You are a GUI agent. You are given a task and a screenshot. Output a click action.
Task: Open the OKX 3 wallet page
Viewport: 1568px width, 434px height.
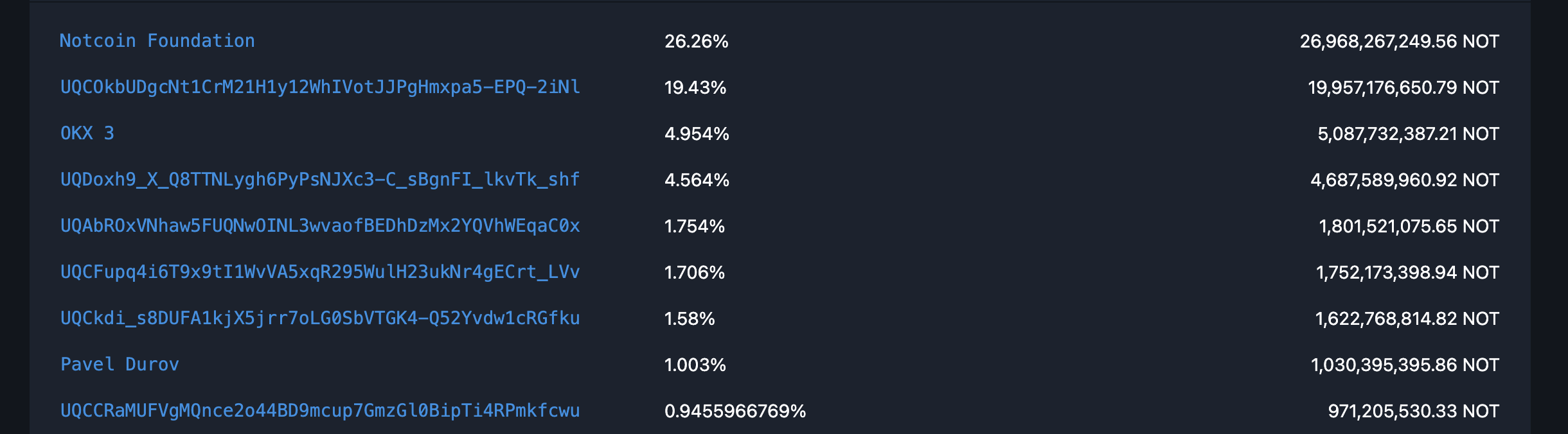tap(87, 134)
